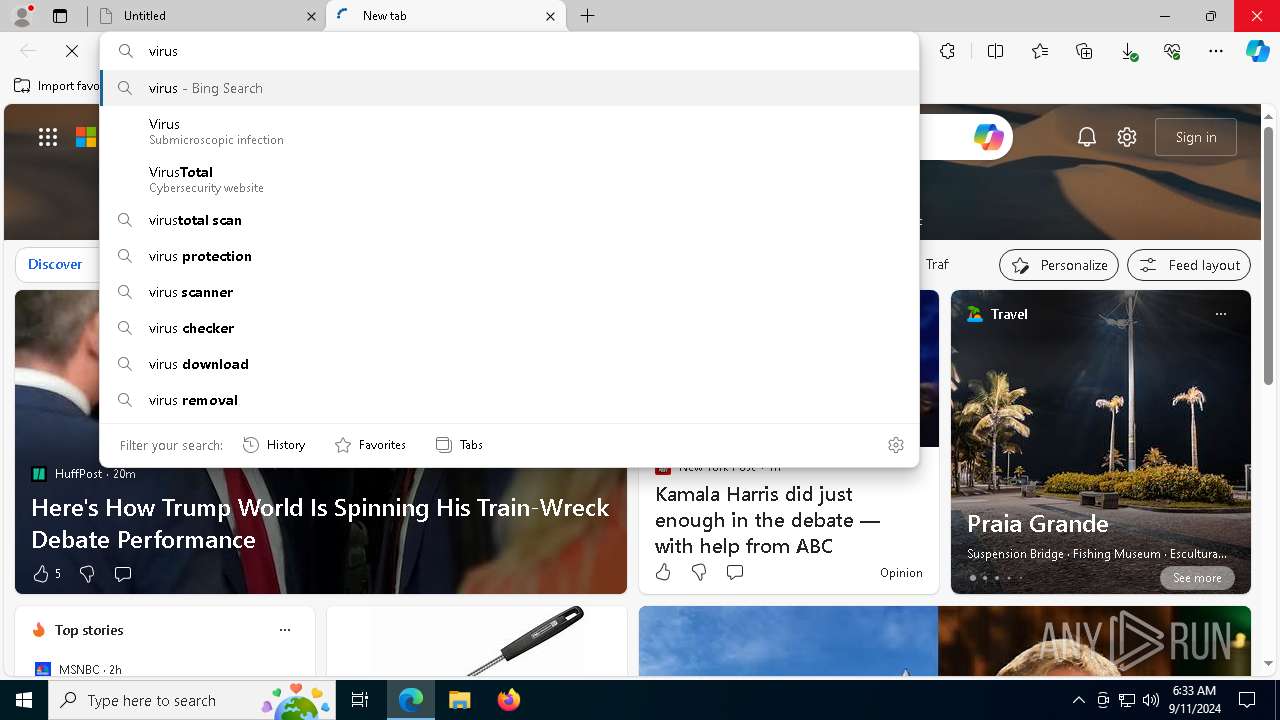Viewport: 1280px width, 720px height.
Task: Toggle Split screen icon
Action: point(995,51)
